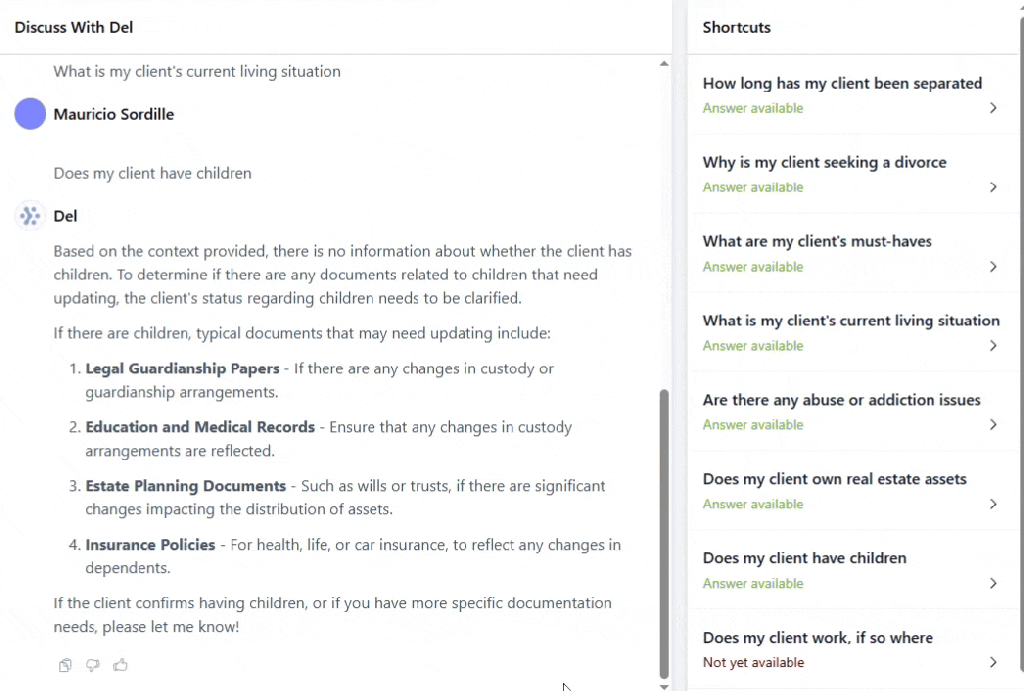Click 'Not yet available' status text
The image size is (1024, 691).
753,662
